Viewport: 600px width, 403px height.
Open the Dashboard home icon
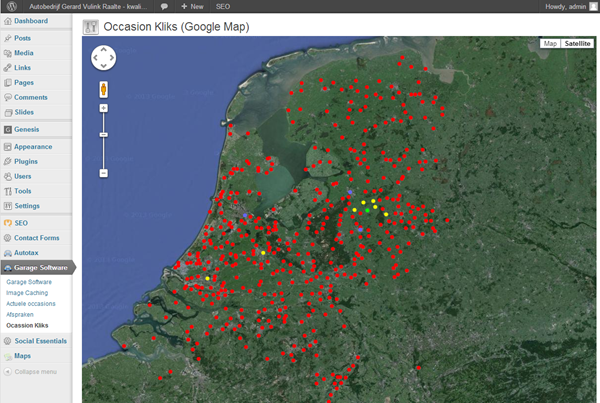pyautogui.click(x=8, y=21)
